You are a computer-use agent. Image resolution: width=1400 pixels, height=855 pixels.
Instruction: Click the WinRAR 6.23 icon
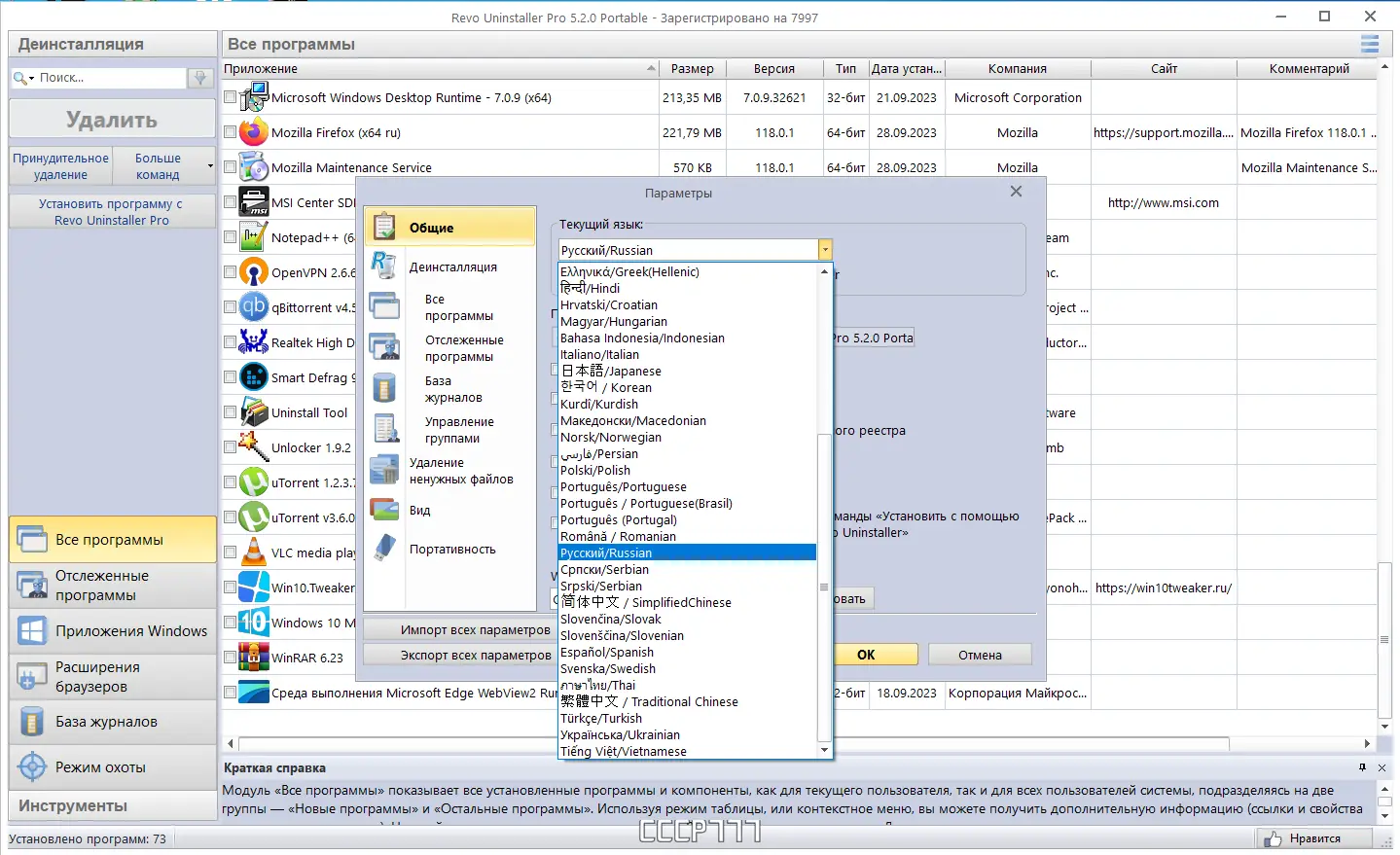254,658
